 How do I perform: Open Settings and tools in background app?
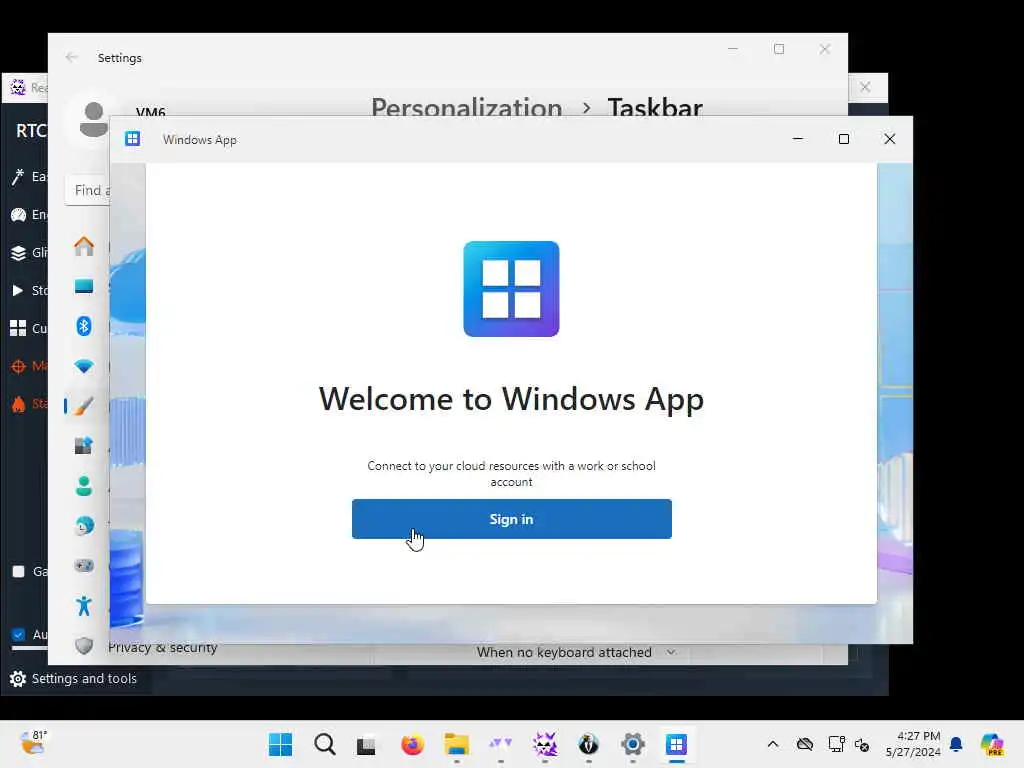click(73, 679)
